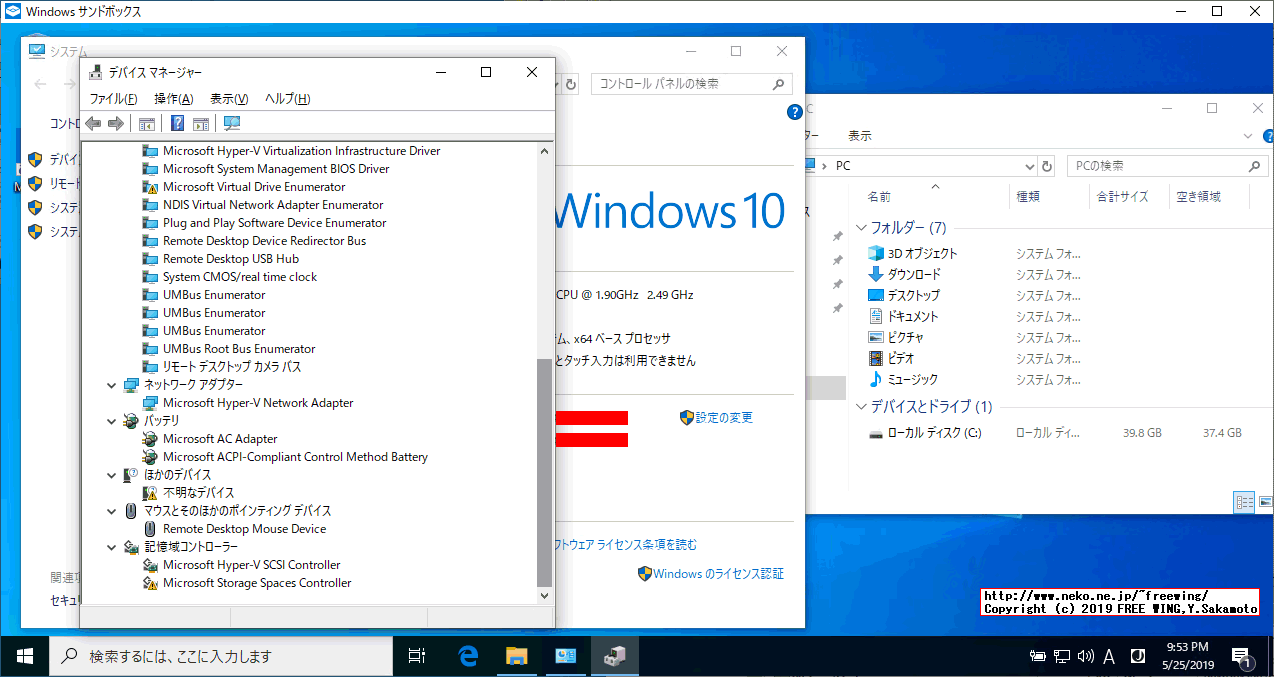Viewport: 1274px width, 677px height.
Task: Toggle the IME input mode indicator A
Action: (x=1107, y=656)
